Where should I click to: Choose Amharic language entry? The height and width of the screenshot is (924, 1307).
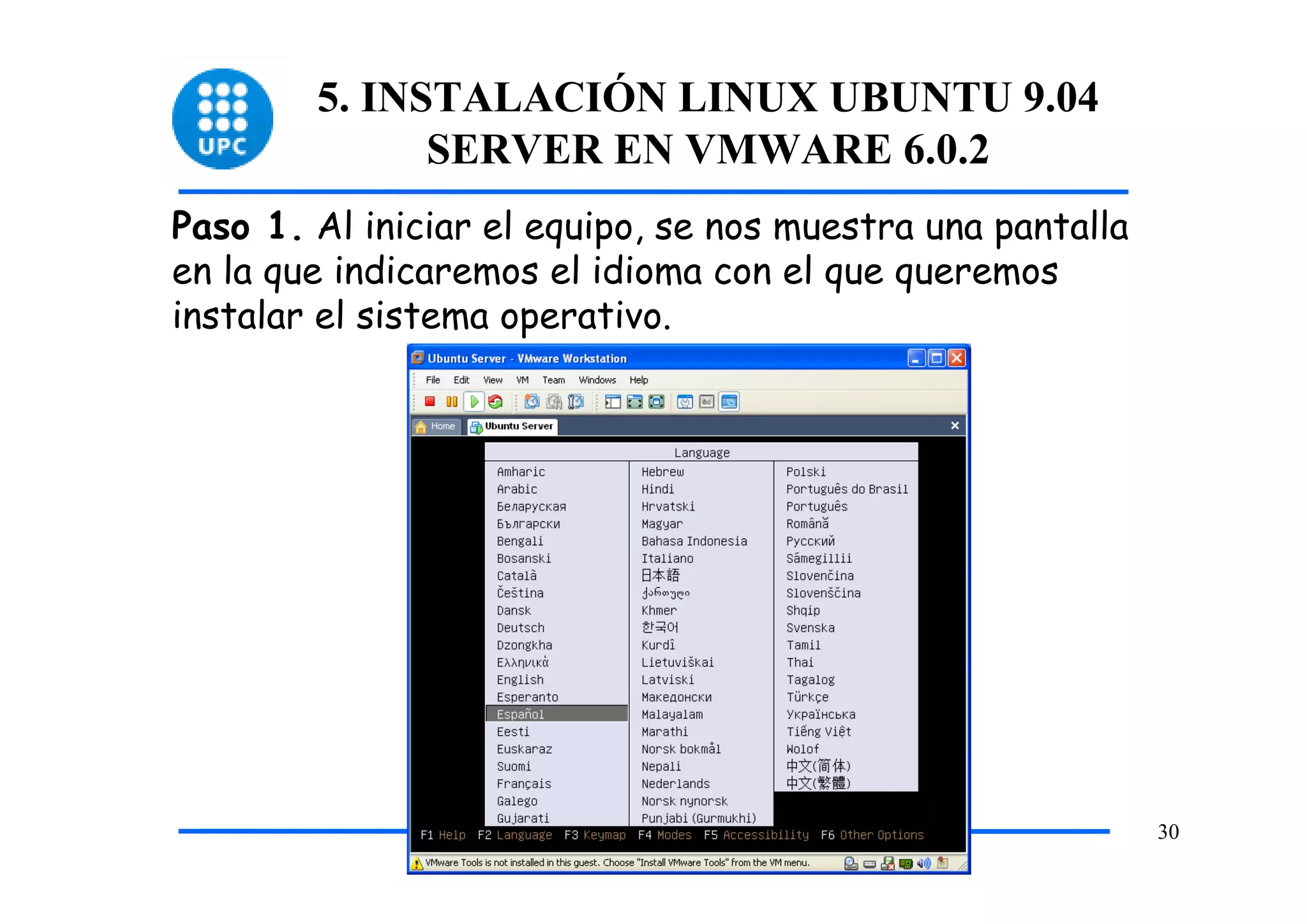[521, 472]
